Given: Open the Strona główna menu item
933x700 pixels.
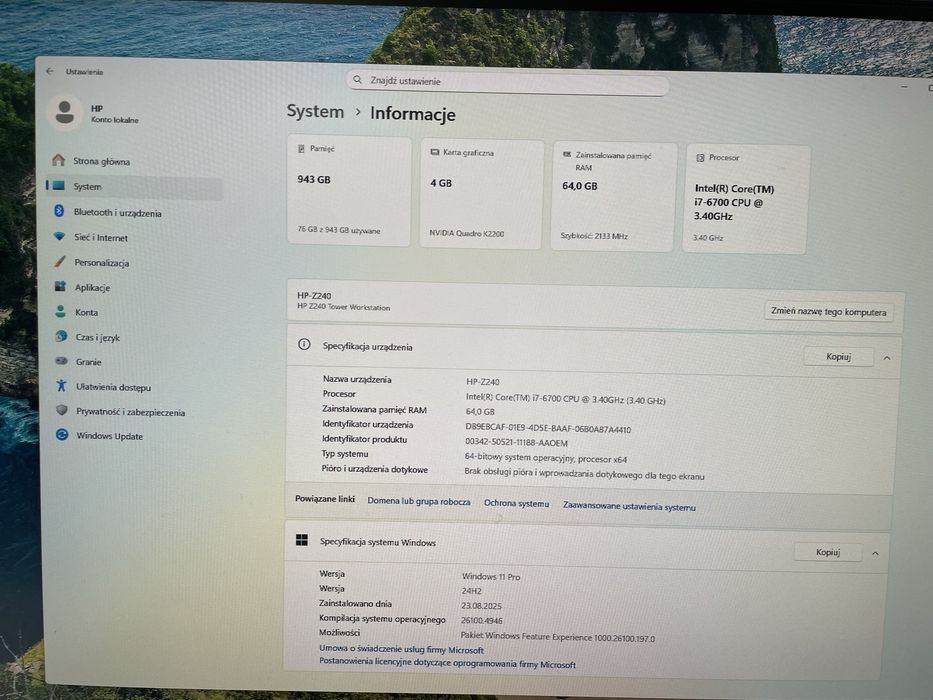Looking at the screenshot, I should 101,161.
